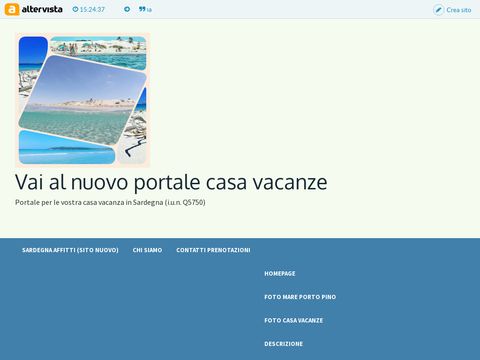Go to the Homepage menu item
This screenshot has height=360, width=480.
(280, 273)
